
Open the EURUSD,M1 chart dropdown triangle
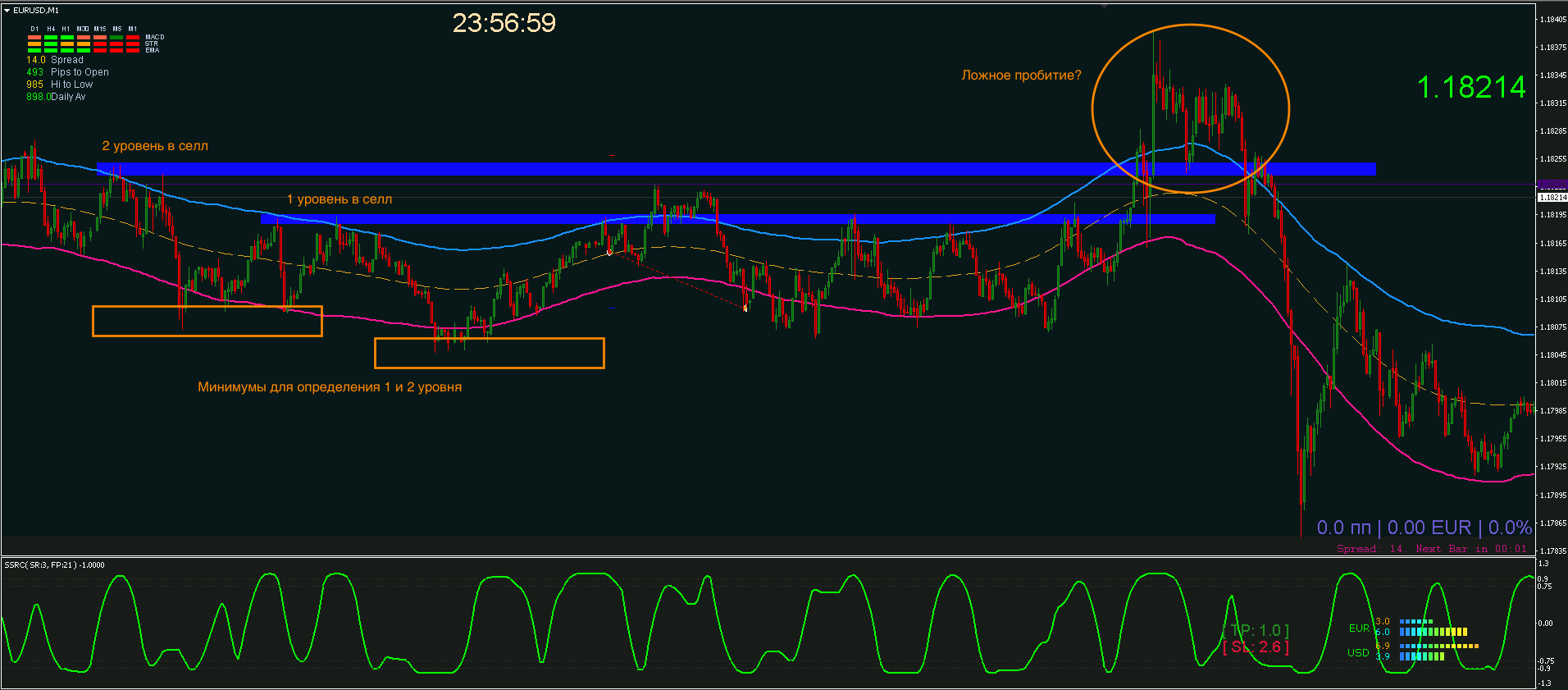[x=7, y=11]
